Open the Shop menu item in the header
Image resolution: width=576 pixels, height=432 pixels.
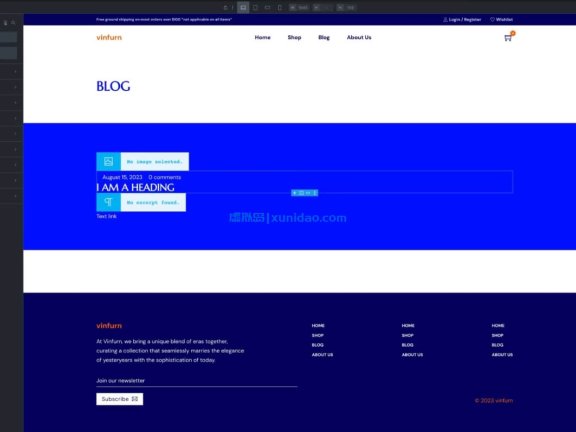point(294,37)
